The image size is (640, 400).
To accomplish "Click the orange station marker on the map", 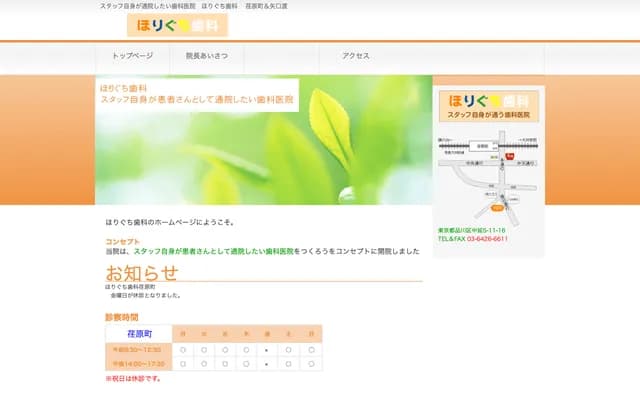I will pos(497,210).
